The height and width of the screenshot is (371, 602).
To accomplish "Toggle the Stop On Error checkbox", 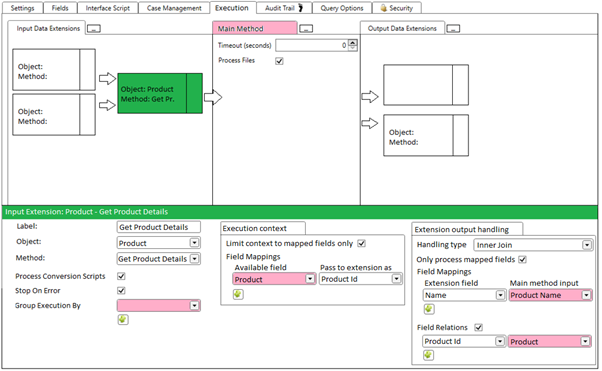I will [121, 290].
